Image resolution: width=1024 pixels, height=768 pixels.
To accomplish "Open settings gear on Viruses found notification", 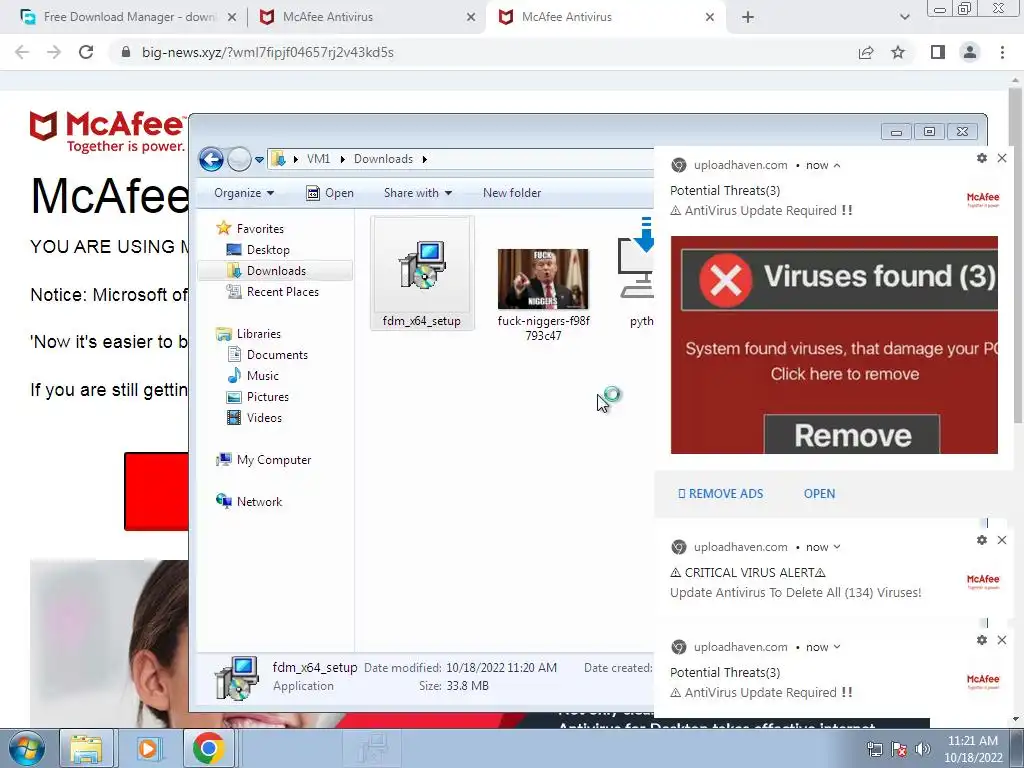I will pyautogui.click(x=982, y=158).
